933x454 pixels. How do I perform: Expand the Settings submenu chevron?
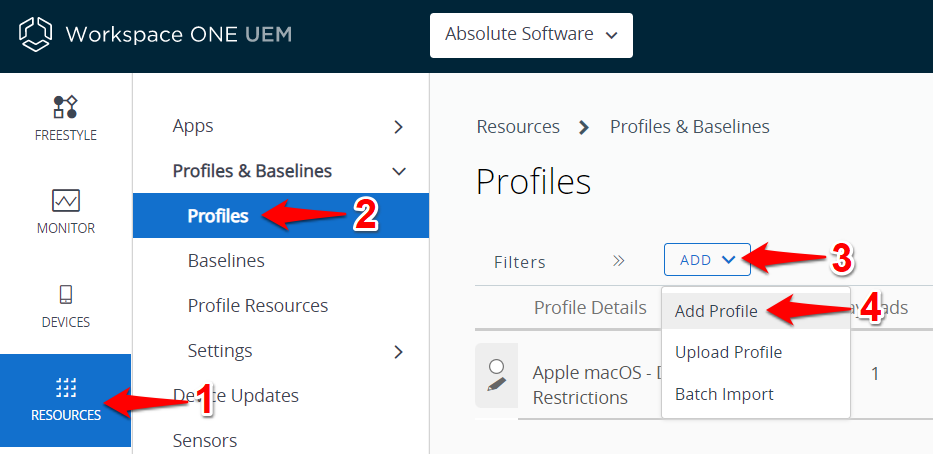point(399,352)
